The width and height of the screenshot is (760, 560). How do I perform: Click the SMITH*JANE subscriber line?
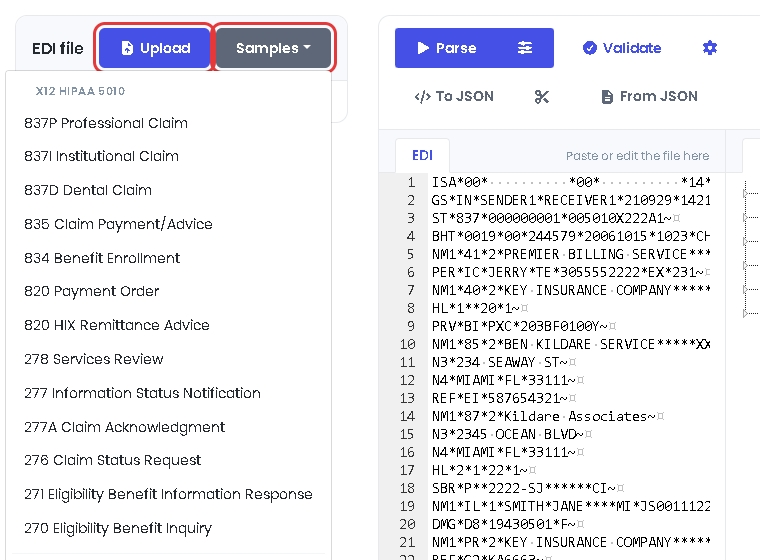point(570,506)
